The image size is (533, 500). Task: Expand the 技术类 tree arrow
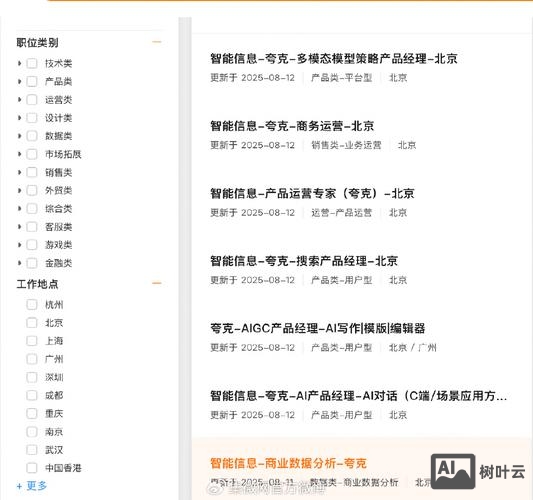pyautogui.click(x=19, y=63)
